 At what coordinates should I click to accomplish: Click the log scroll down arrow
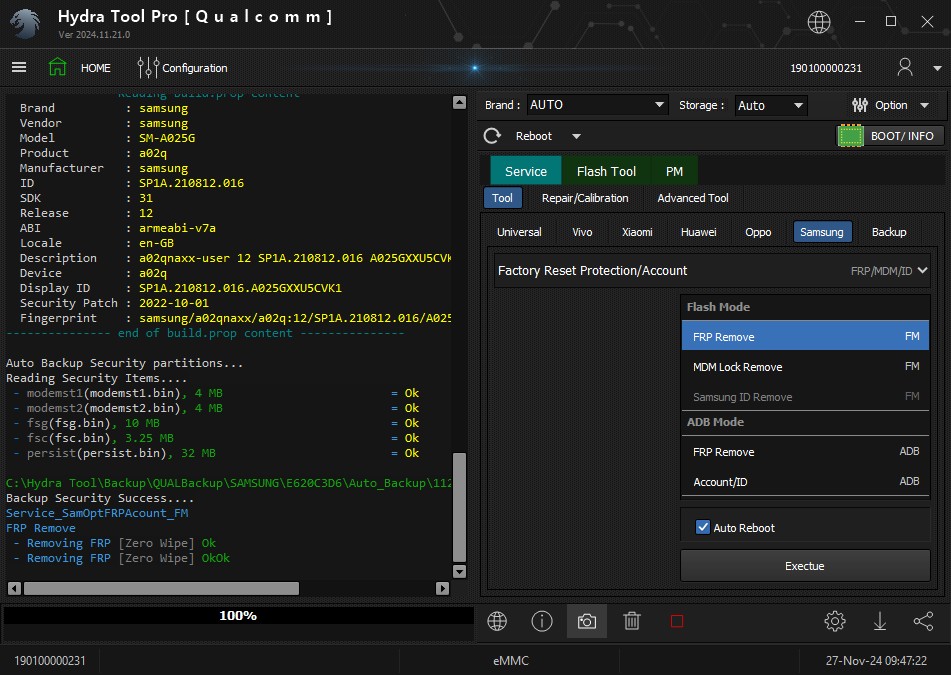coord(459,571)
